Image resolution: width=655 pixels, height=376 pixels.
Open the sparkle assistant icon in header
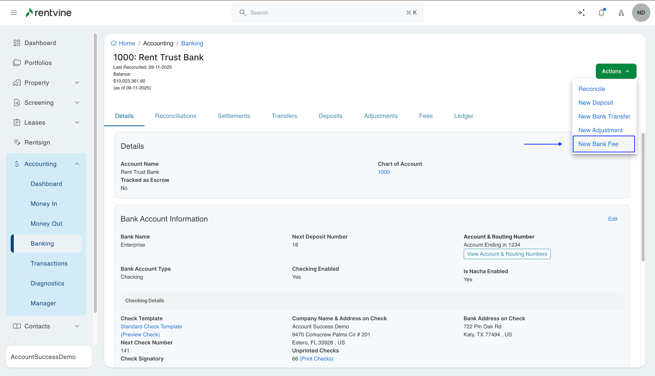pos(581,13)
